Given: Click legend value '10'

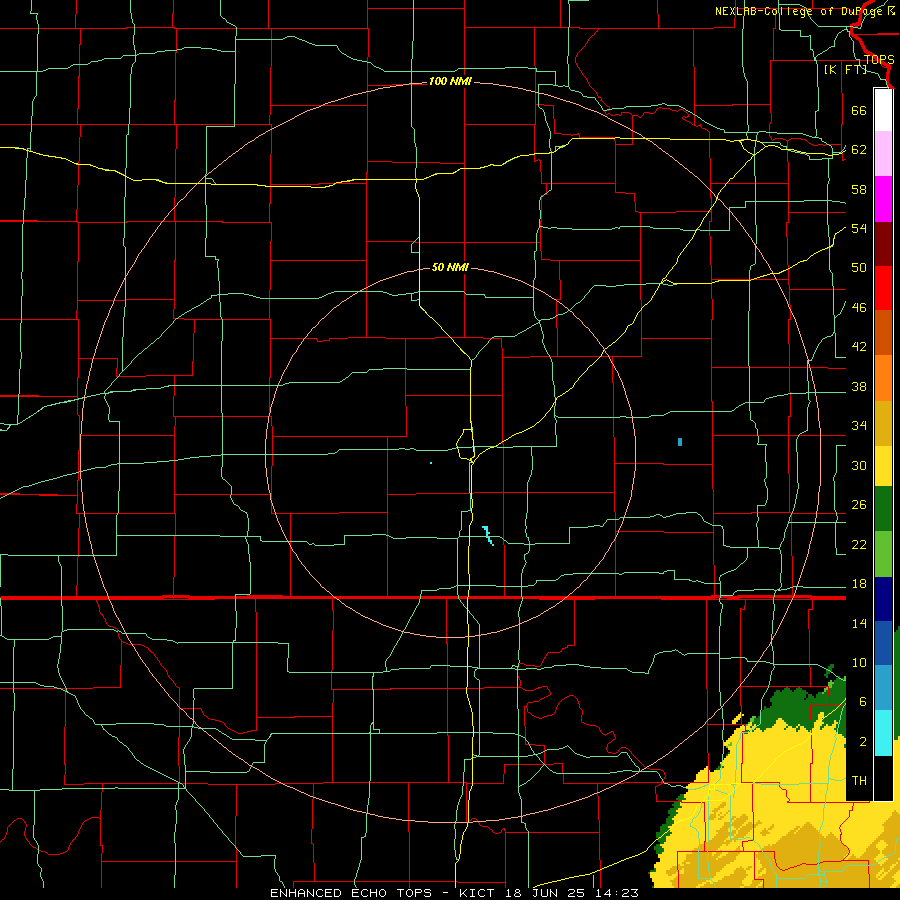Looking at the screenshot, I should point(859,663).
